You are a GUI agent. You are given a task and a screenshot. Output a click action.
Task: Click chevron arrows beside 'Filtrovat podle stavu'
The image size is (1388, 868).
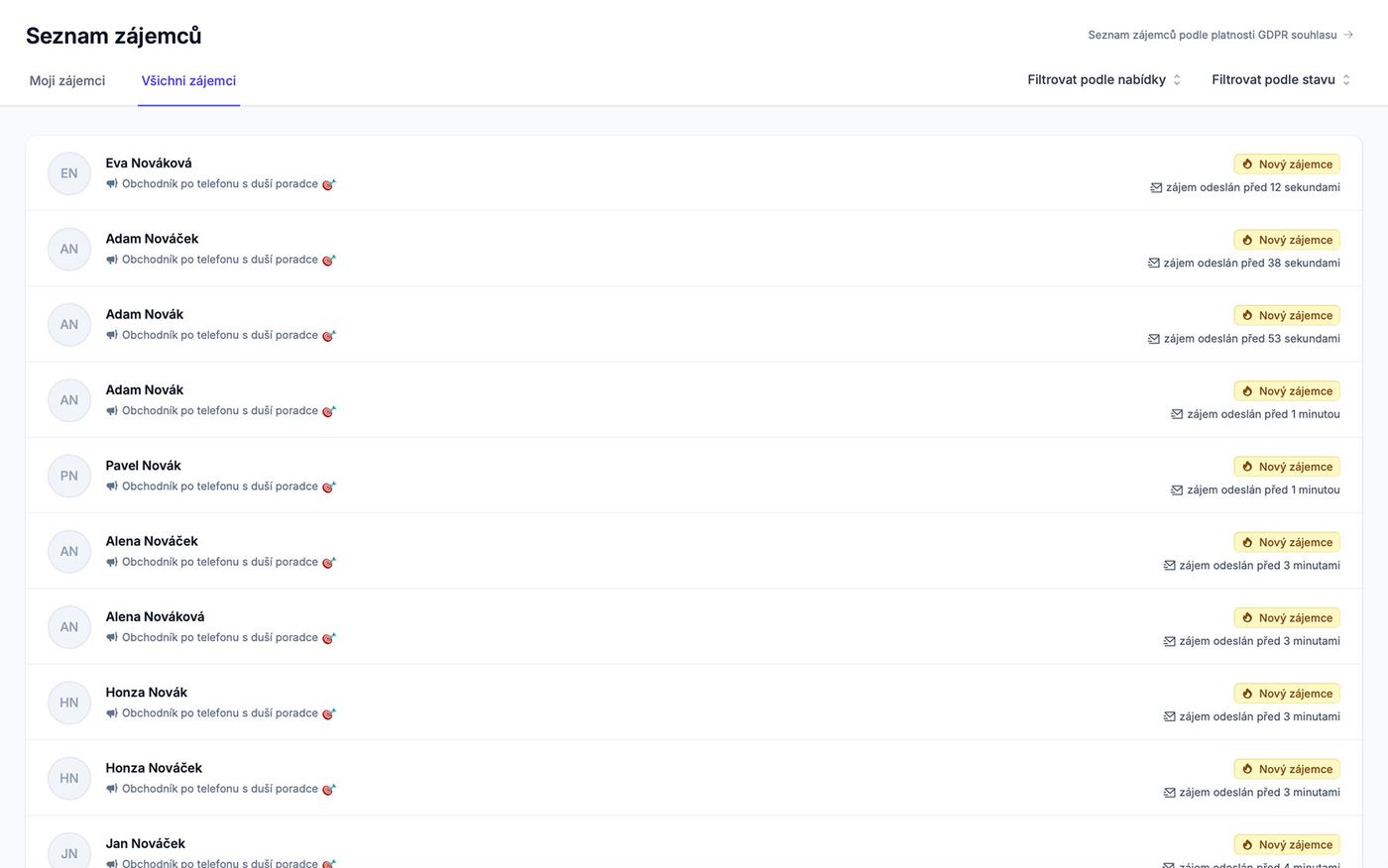(x=1346, y=80)
